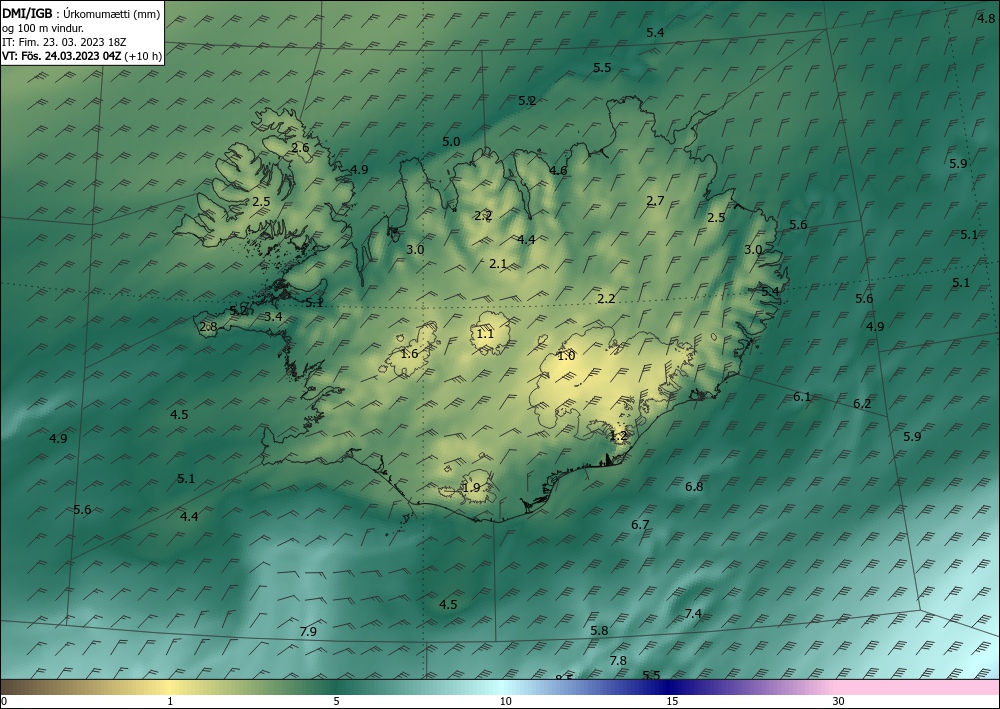Image resolution: width=1000 pixels, height=709 pixels.
Task: Select the 6.1 value off the east coast
Action: pos(802,397)
